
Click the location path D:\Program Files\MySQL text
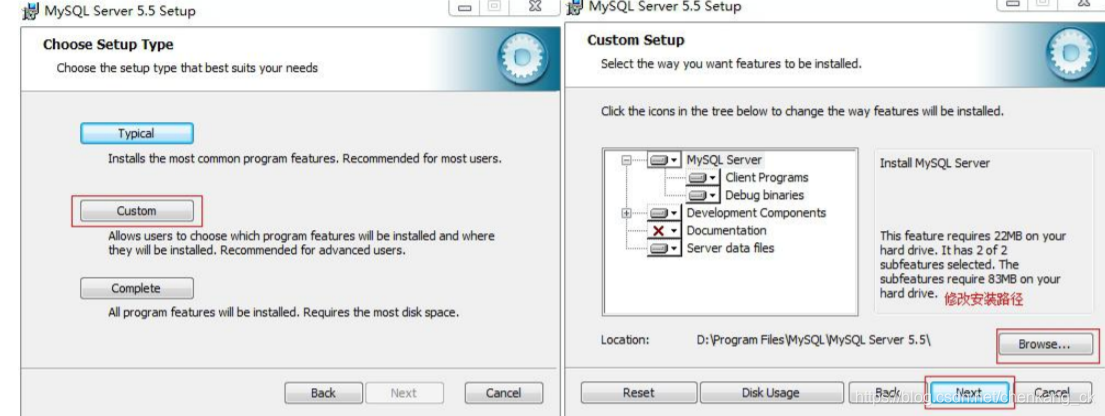click(x=813, y=340)
